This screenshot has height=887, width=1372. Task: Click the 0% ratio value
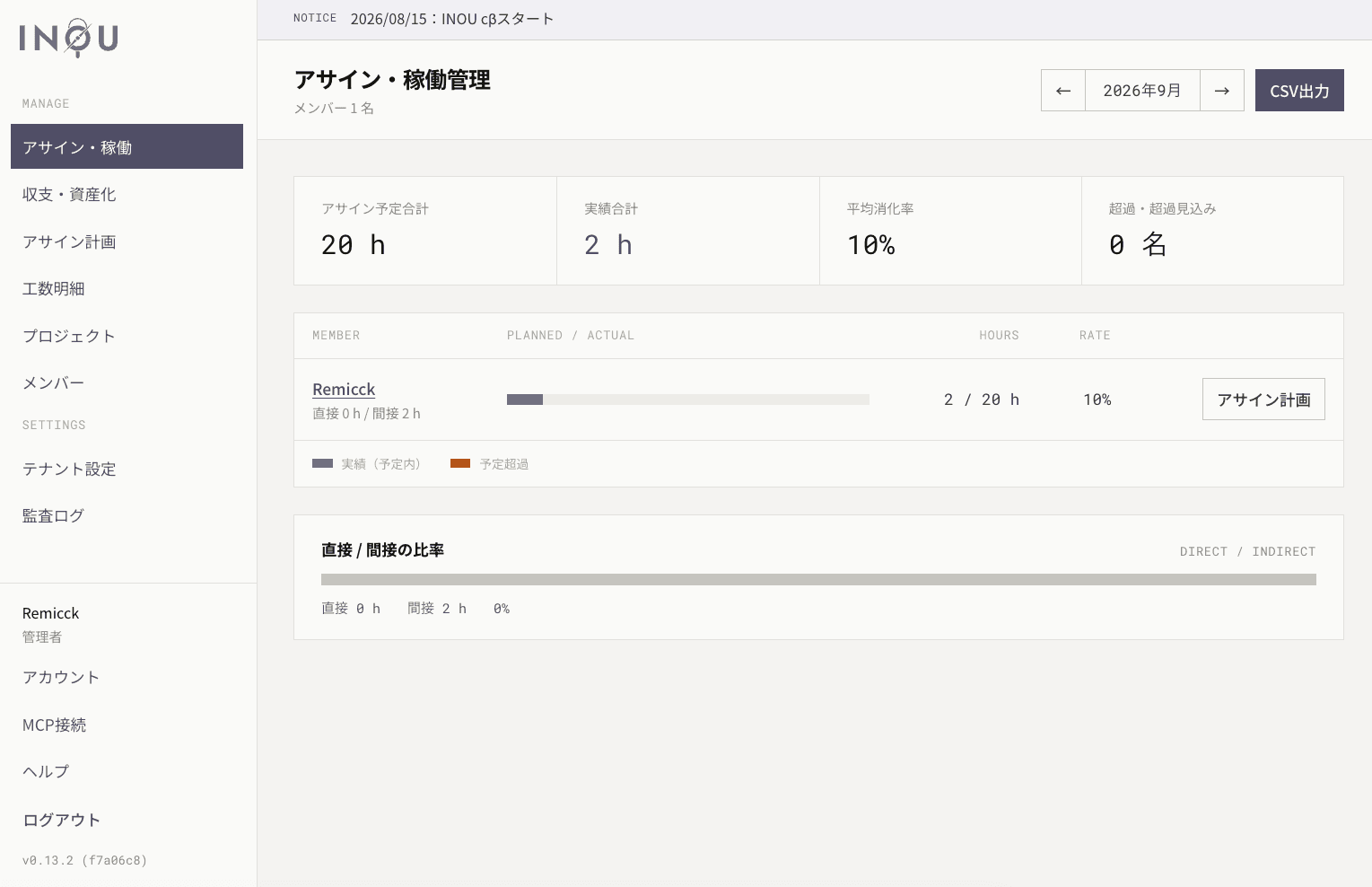point(502,609)
